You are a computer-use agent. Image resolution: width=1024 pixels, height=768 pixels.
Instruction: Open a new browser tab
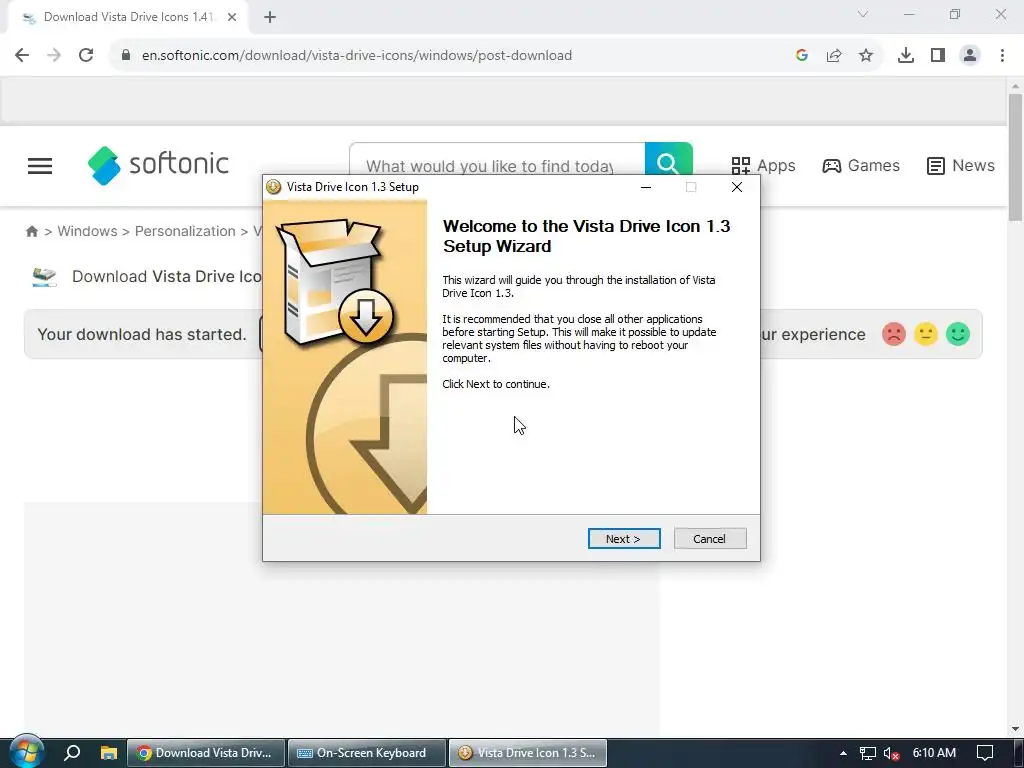(270, 17)
